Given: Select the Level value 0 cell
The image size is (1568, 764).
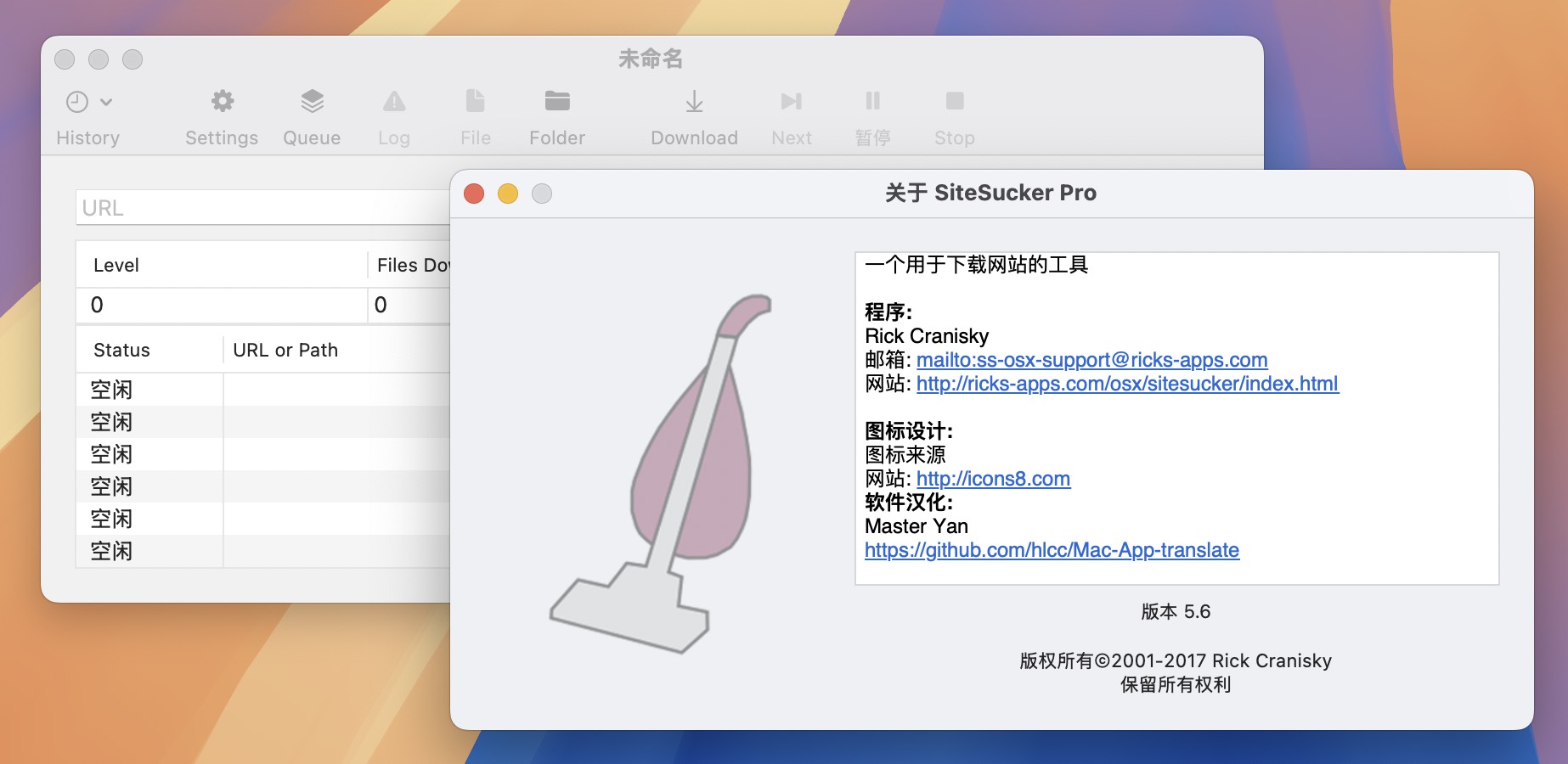Looking at the screenshot, I should [222, 305].
